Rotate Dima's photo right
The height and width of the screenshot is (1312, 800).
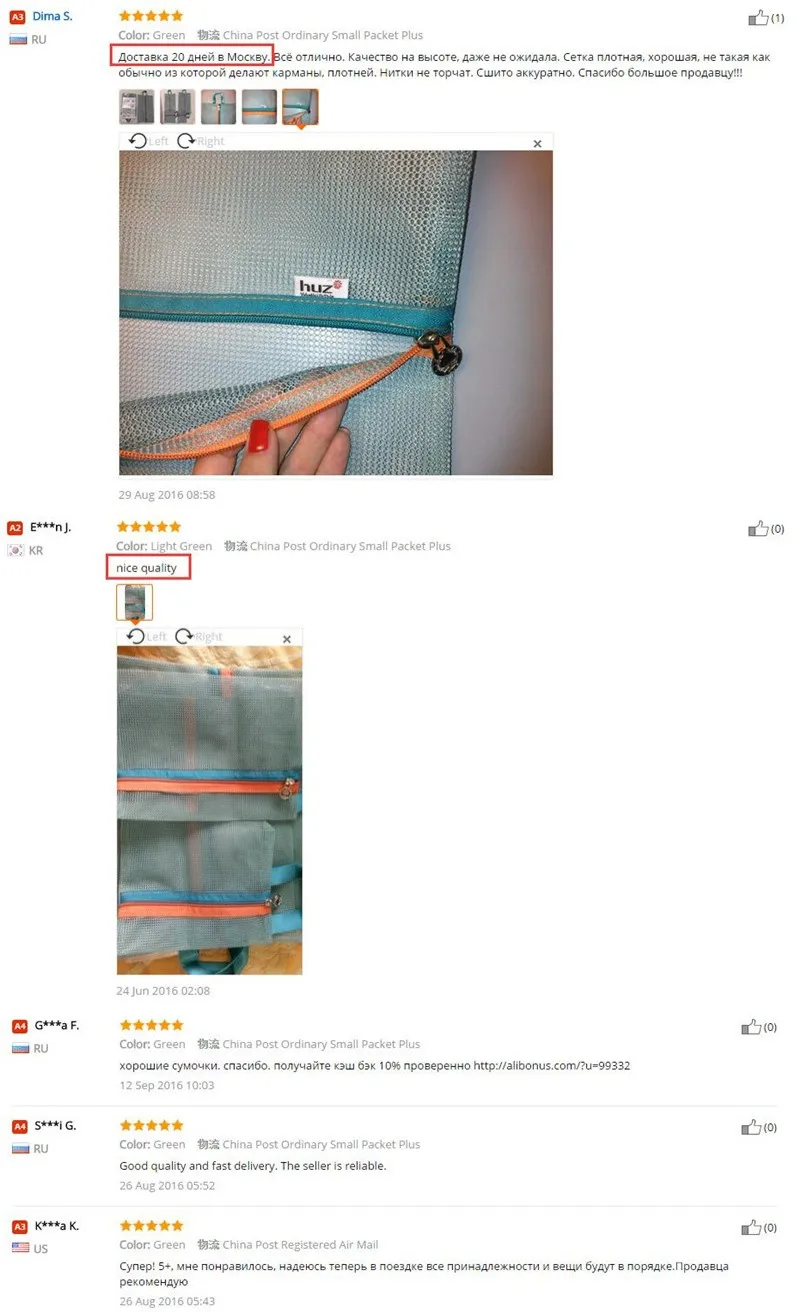click(201, 141)
